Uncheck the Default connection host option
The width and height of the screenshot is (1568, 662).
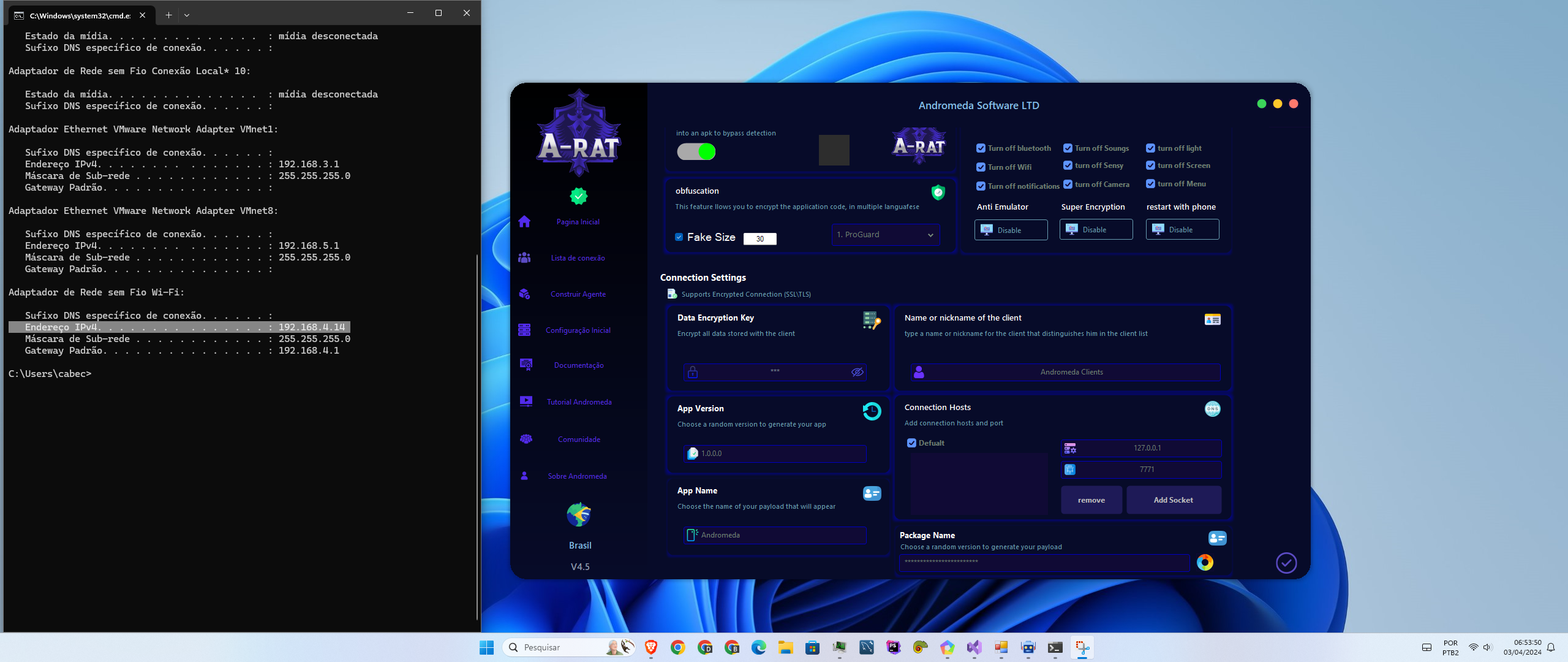pyautogui.click(x=911, y=442)
